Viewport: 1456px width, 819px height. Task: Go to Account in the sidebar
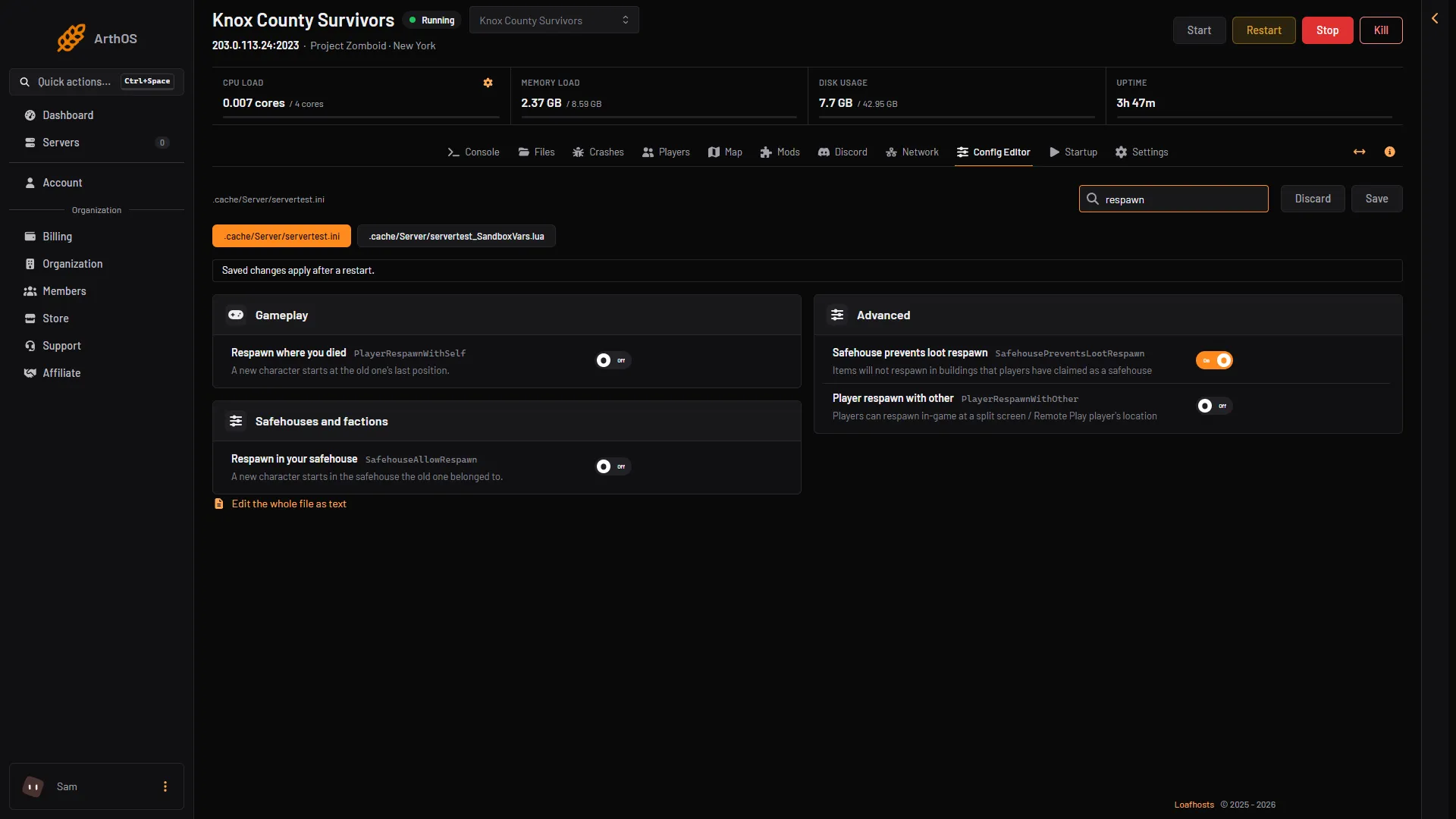pyautogui.click(x=96, y=183)
